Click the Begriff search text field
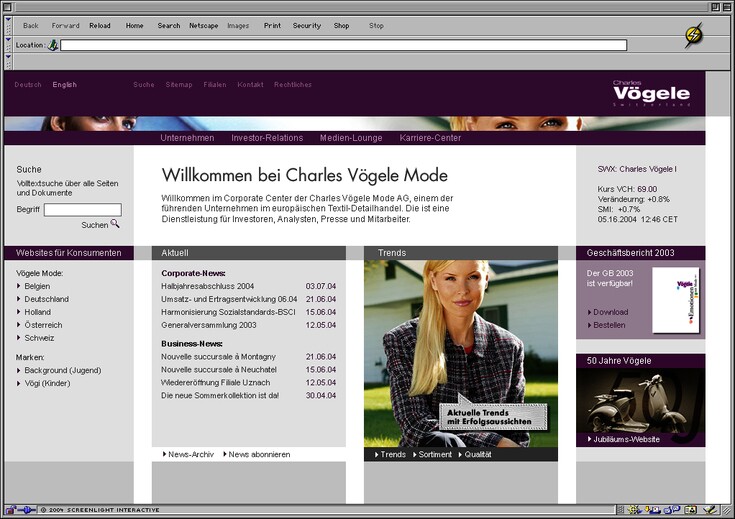The height and width of the screenshot is (519, 735). pyautogui.click(x=82, y=210)
